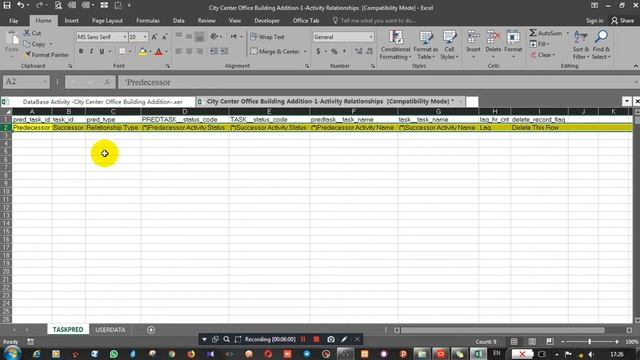Pause the screen recording
Screen dimensions: 640x360
[303, 339]
